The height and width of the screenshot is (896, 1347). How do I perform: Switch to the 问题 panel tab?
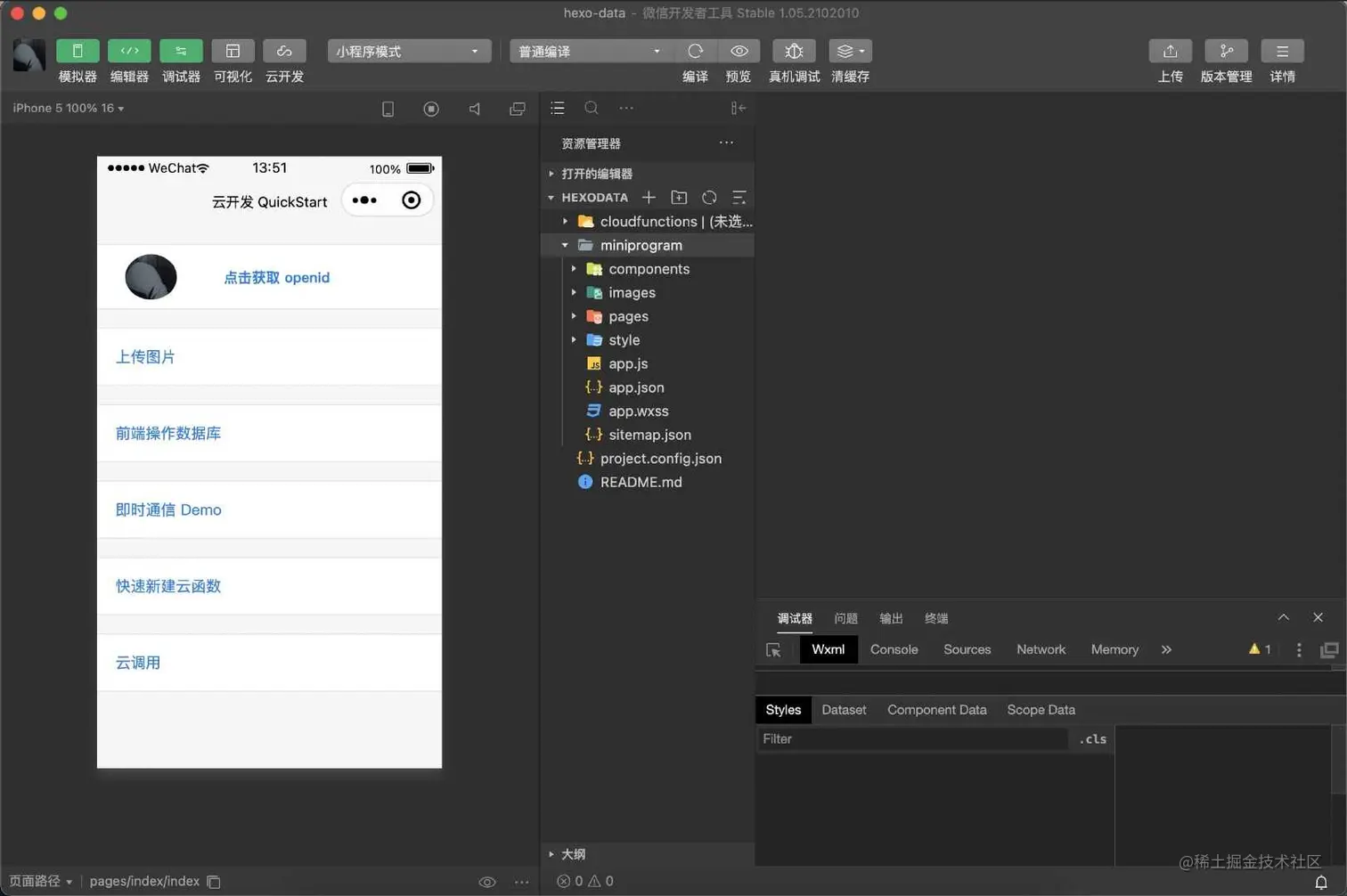point(845,618)
